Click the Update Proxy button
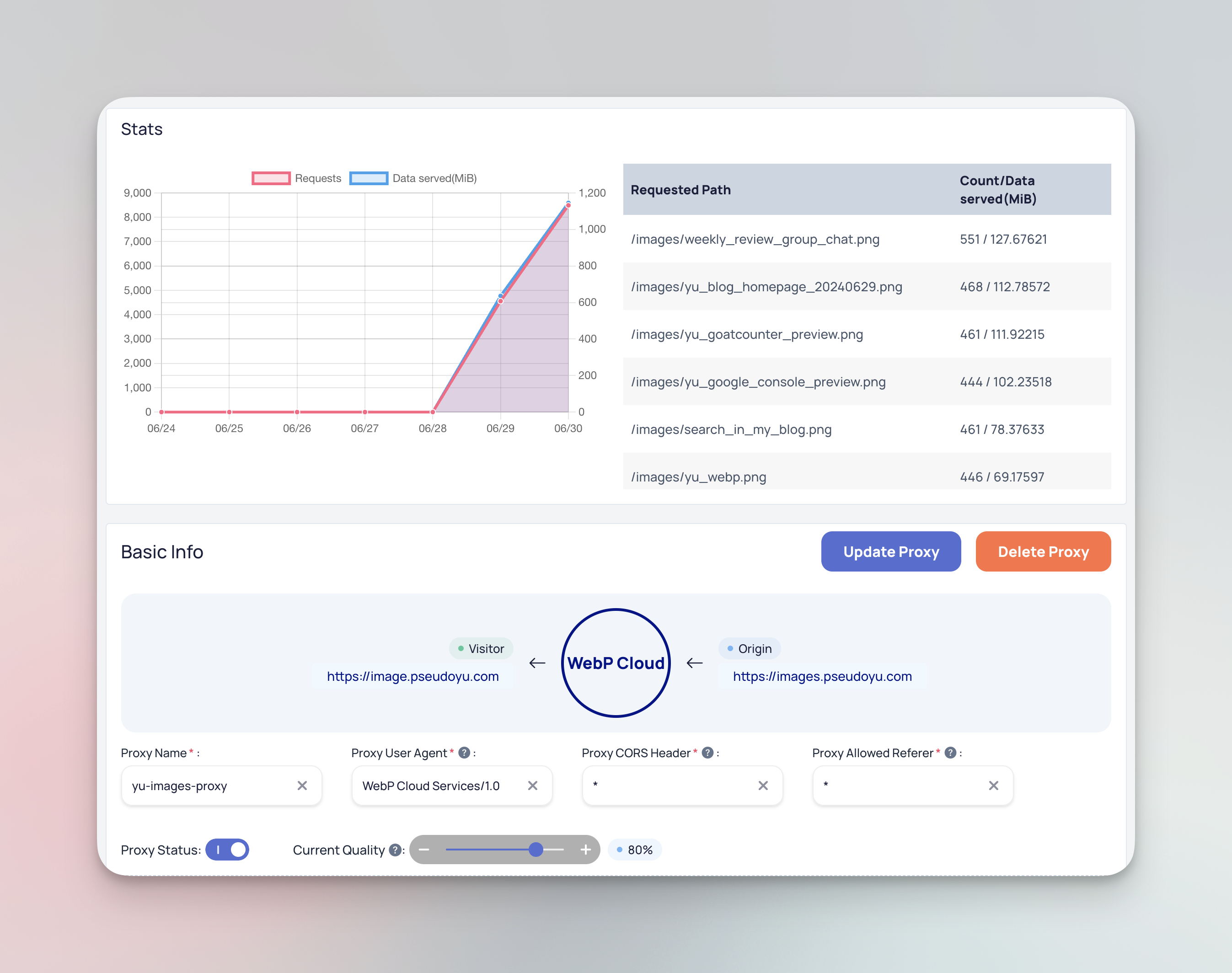The image size is (1232, 973). coord(890,551)
